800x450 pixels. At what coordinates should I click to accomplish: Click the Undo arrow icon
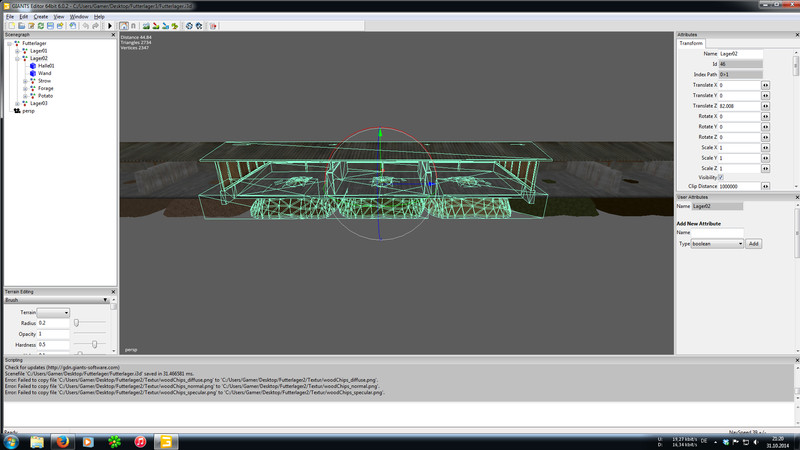click(x=86, y=26)
